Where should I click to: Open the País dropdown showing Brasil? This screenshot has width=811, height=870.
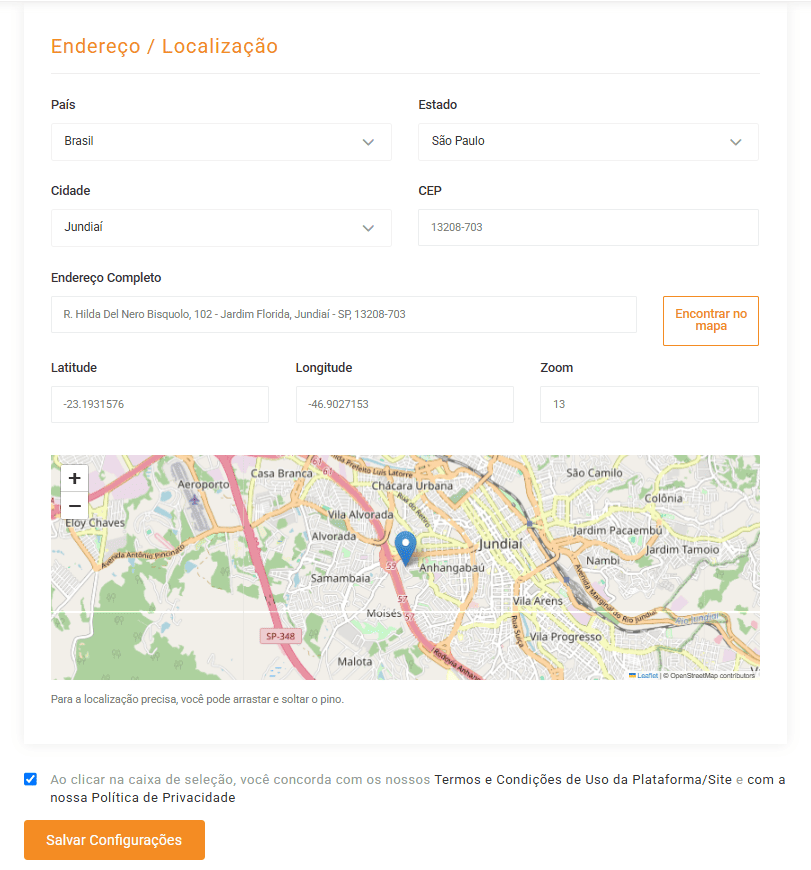click(x=221, y=142)
